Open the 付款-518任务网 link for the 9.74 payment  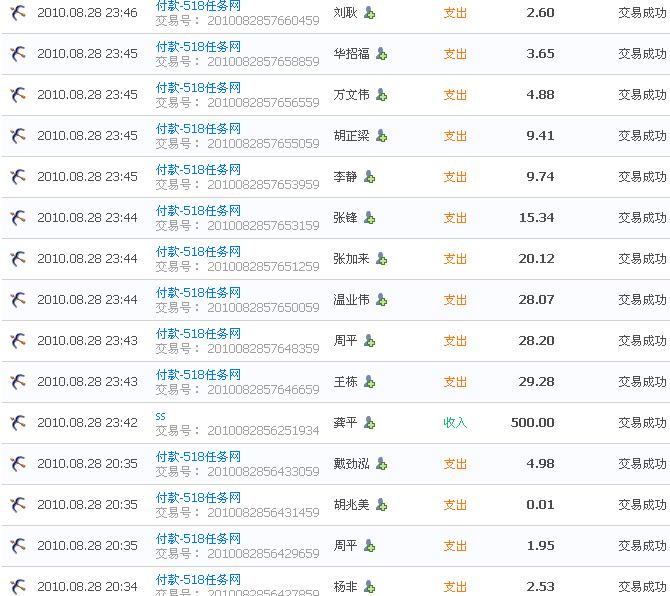click(x=198, y=170)
